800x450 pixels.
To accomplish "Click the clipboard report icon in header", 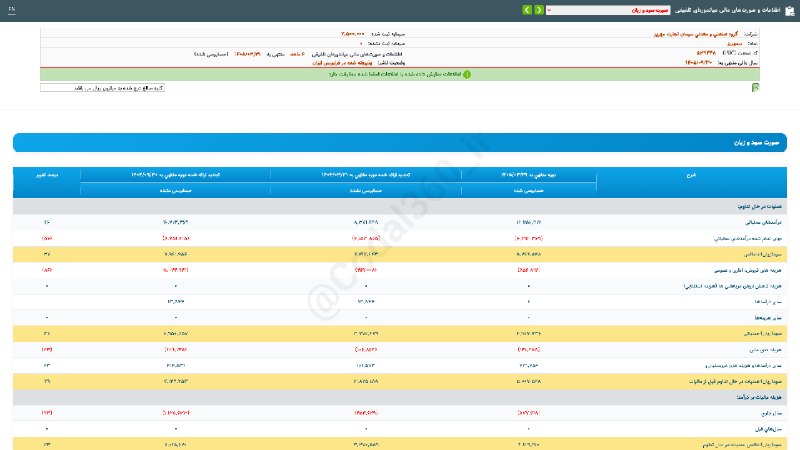I will [790, 10].
